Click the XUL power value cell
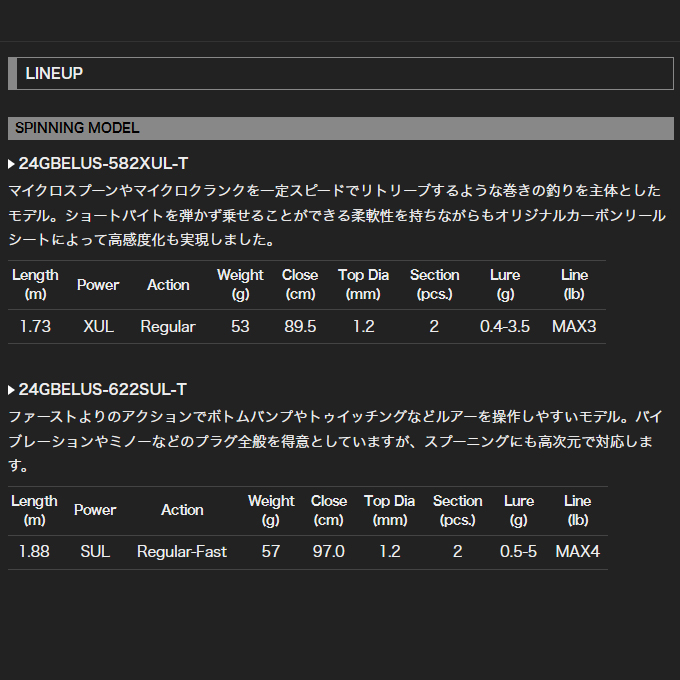 (98, 327)
